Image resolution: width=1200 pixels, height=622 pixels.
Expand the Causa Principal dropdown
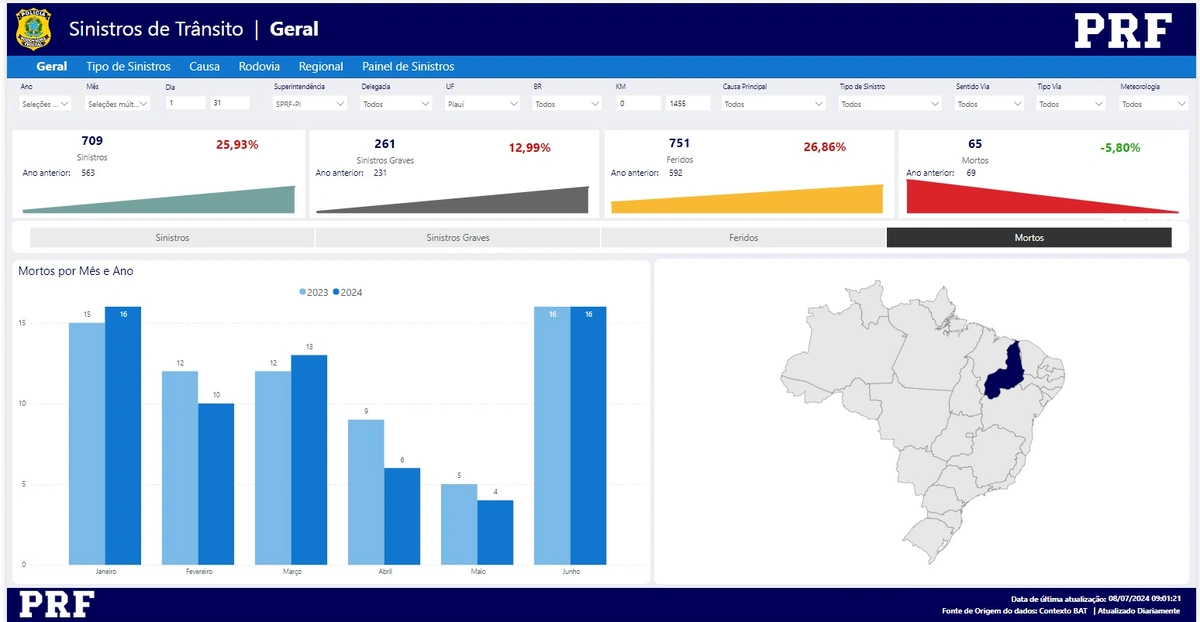(774, 103)
